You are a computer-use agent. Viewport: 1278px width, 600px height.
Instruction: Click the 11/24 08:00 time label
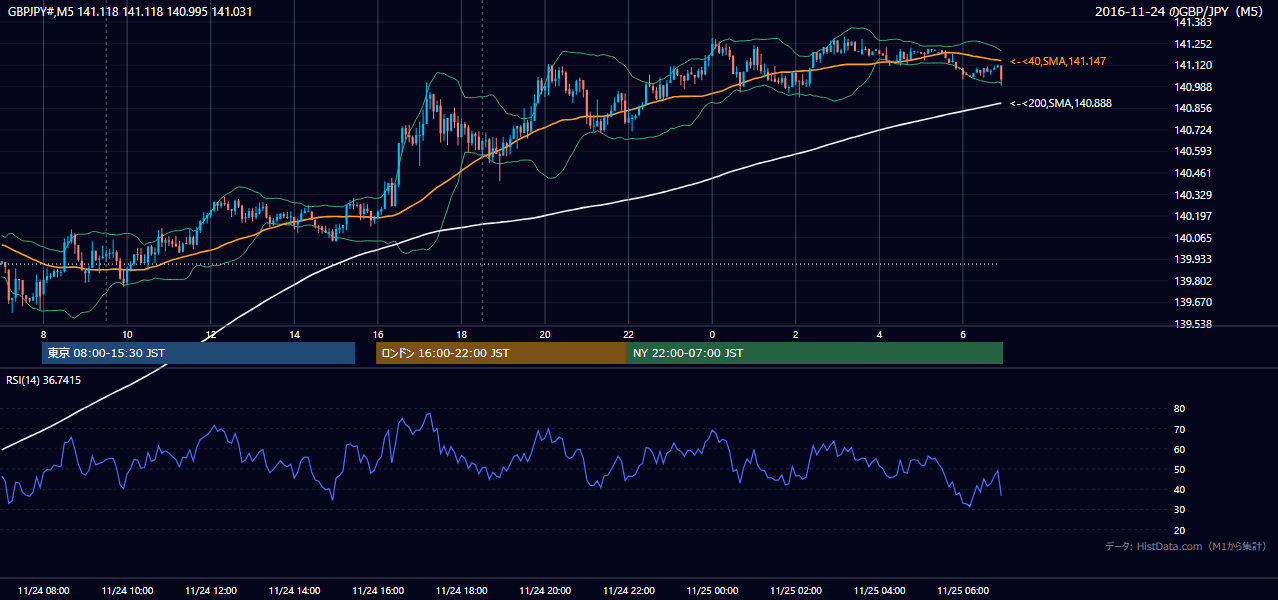[x=43, y=590]
